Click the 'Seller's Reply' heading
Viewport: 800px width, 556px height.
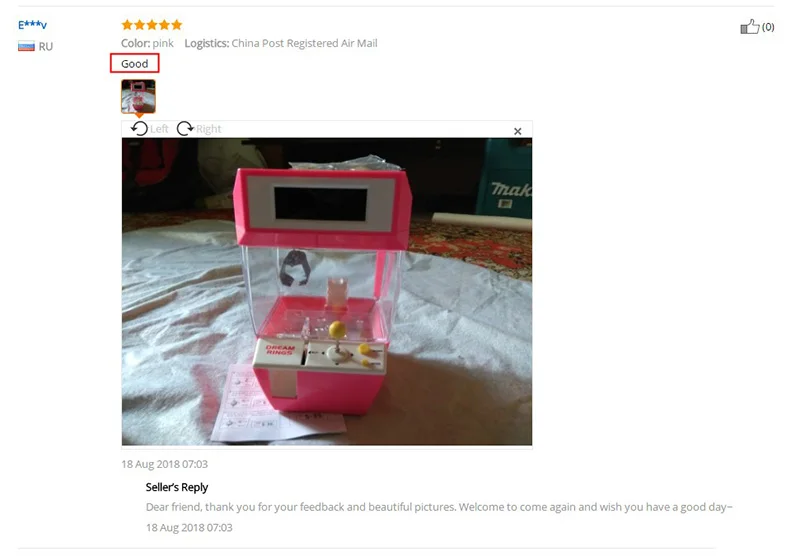[x=177, y=487]
